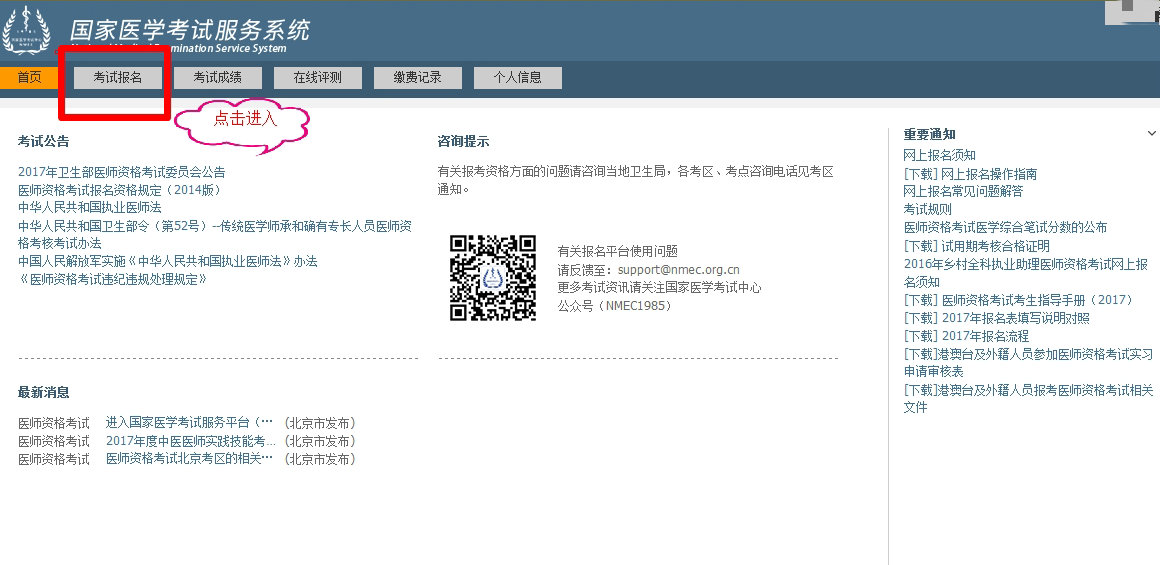Open the 个人信息 menu item
Viewport: 1160px width, 565px height.
click(517, 78)
